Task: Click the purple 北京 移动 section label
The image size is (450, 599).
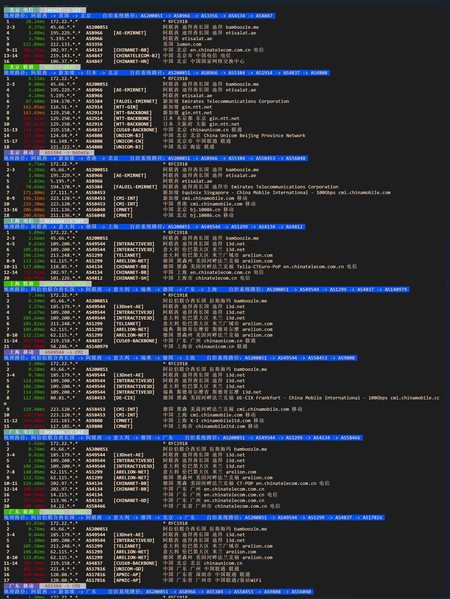Action: pyautogui.click(x=21, y=153)
